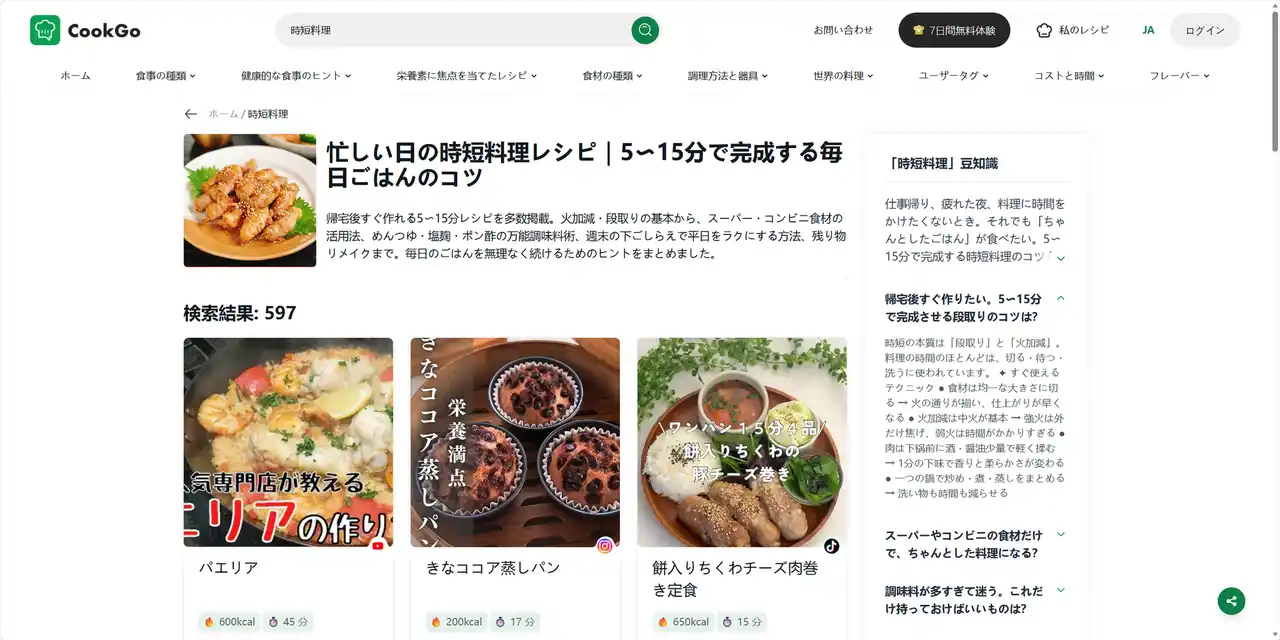Open the ホーム menu item

point(75,76)
